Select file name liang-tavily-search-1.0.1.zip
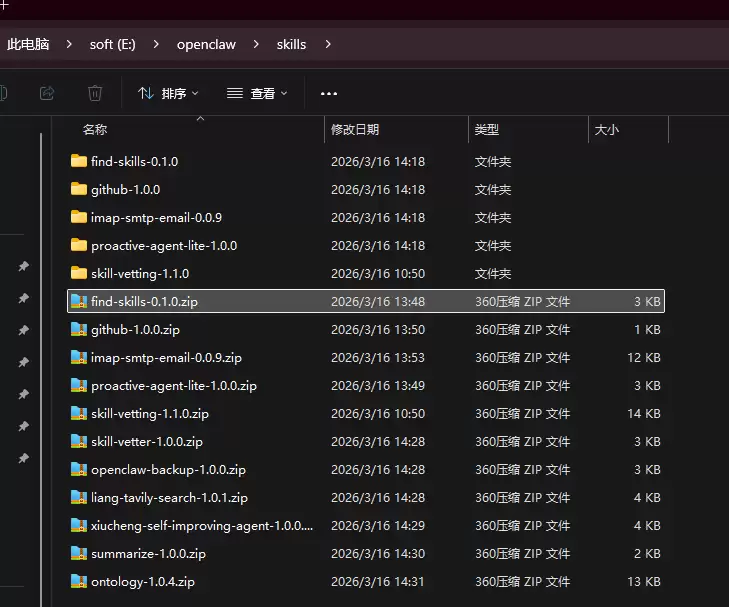 [x=169, y=498]
